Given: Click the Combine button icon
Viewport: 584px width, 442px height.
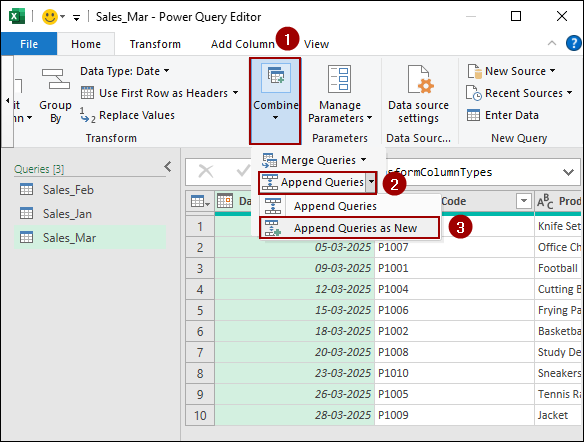Looking at the screenshot, I should (276, 77).
